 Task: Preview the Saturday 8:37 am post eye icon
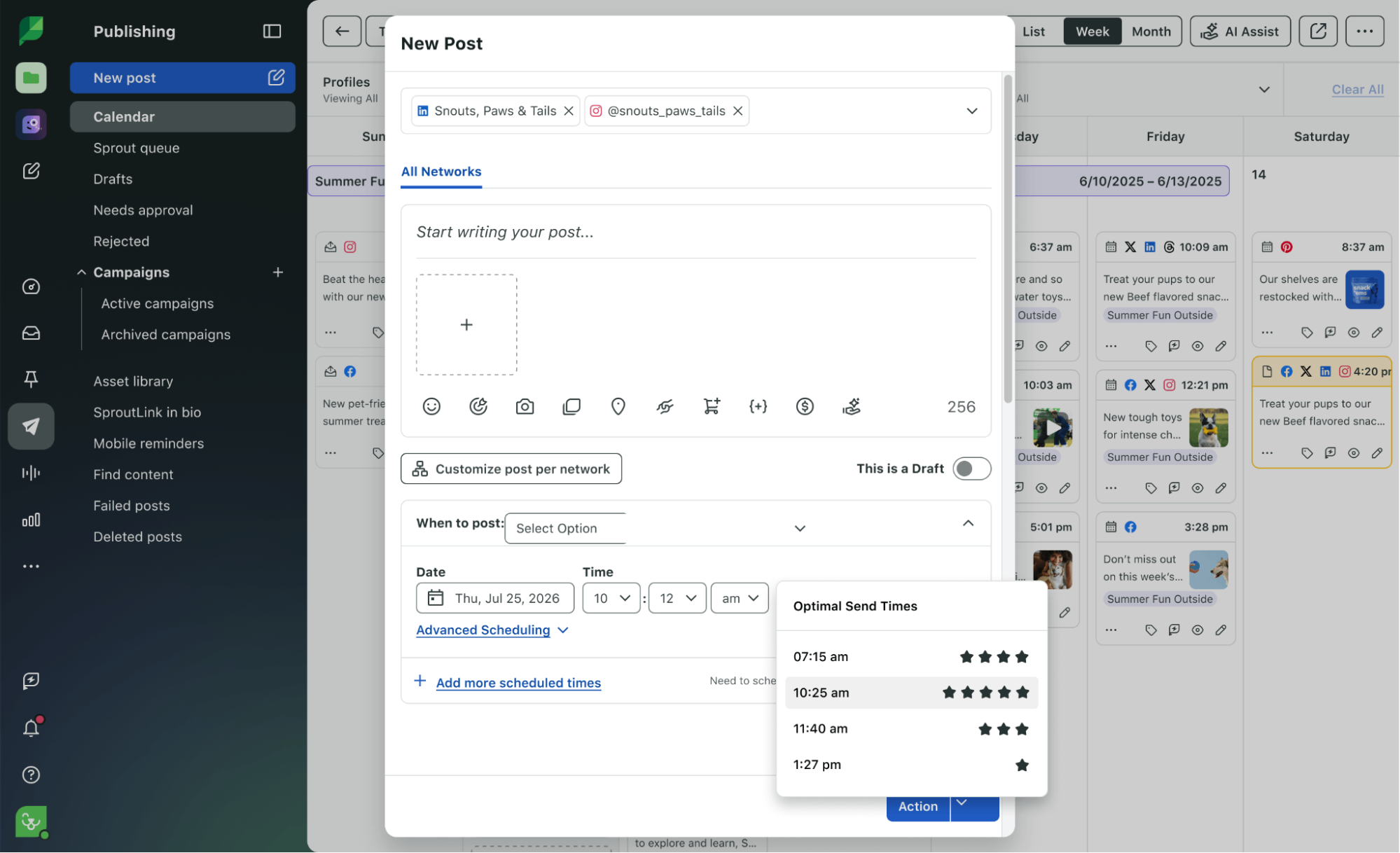(1353, 333)
